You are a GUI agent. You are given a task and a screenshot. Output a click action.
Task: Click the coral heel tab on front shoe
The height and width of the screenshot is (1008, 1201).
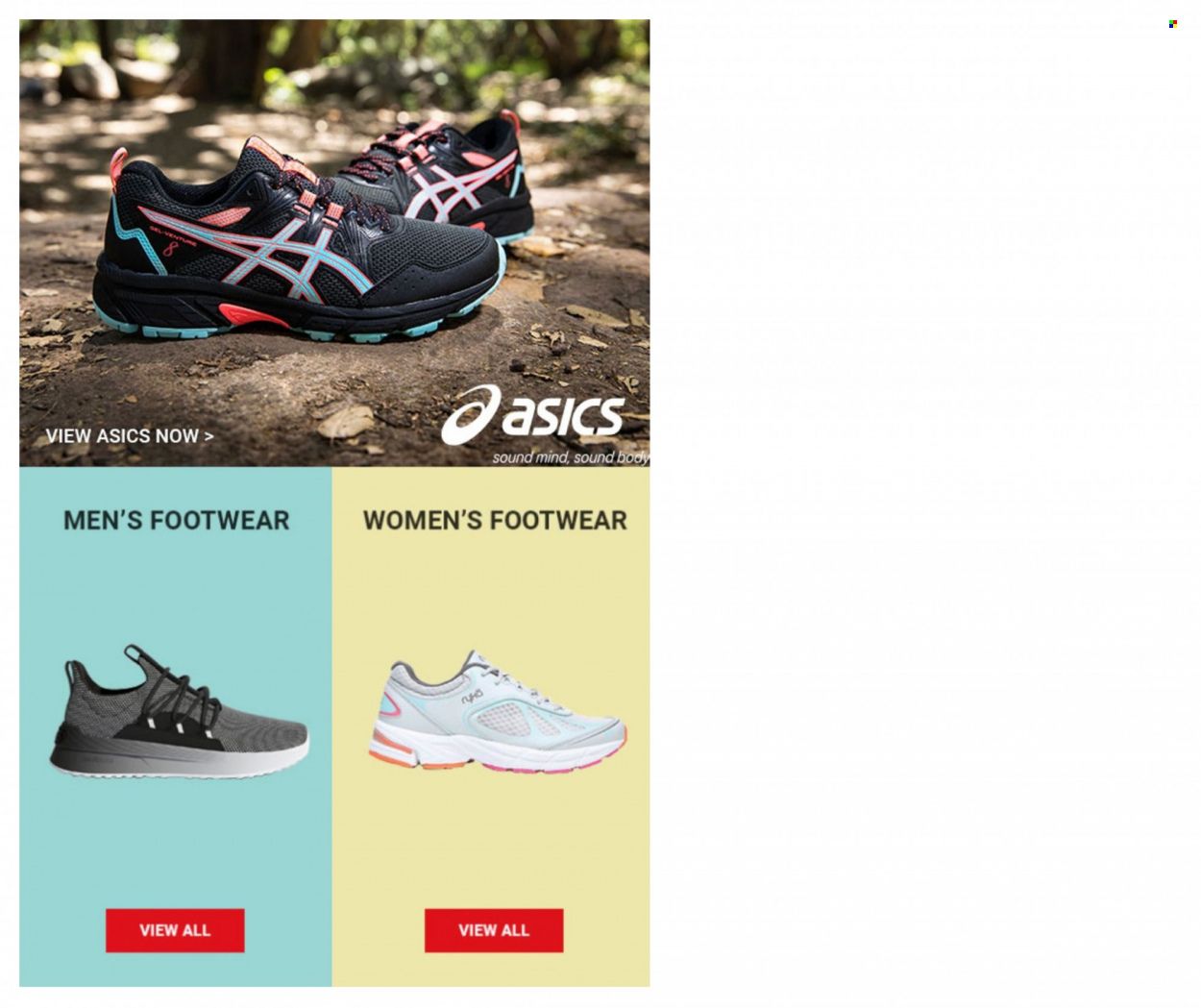pos(118,170)
